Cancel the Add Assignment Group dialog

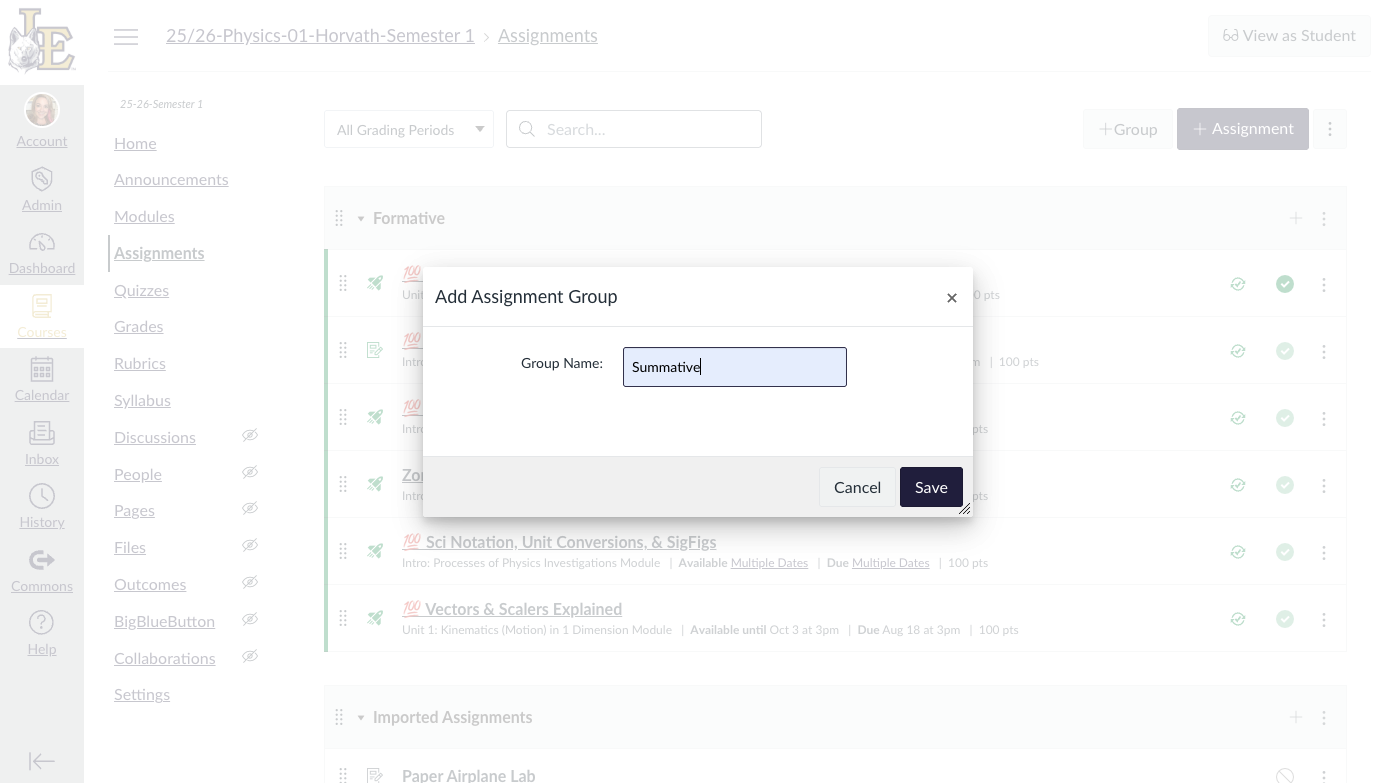[x=857, y=487]
